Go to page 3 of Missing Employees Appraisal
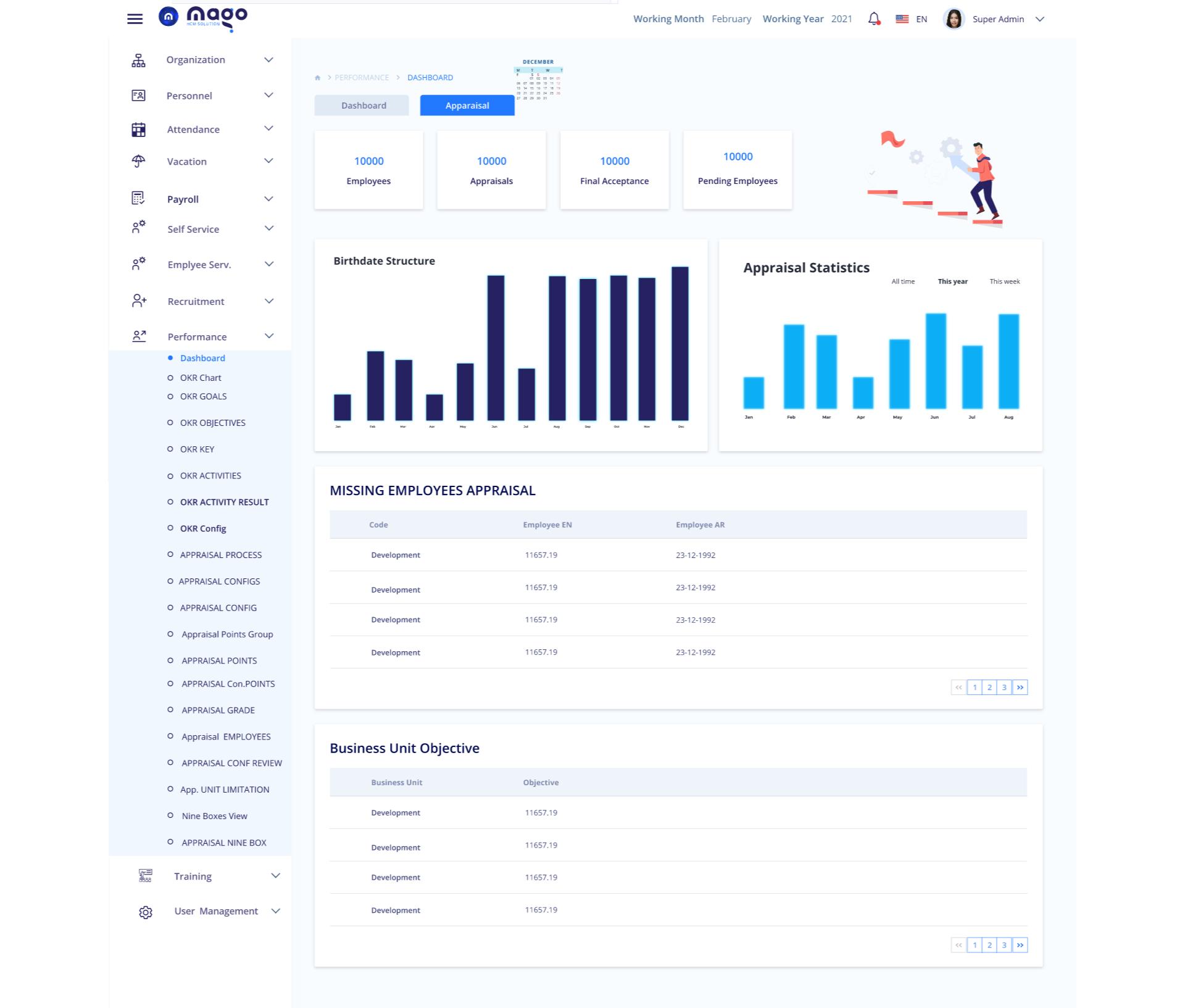 coord(1005,686)
